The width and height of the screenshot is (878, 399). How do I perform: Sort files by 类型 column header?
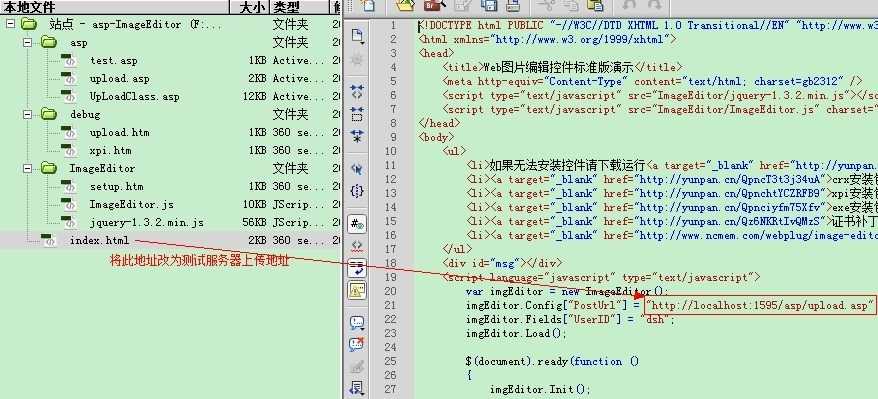tap(300, 7)
